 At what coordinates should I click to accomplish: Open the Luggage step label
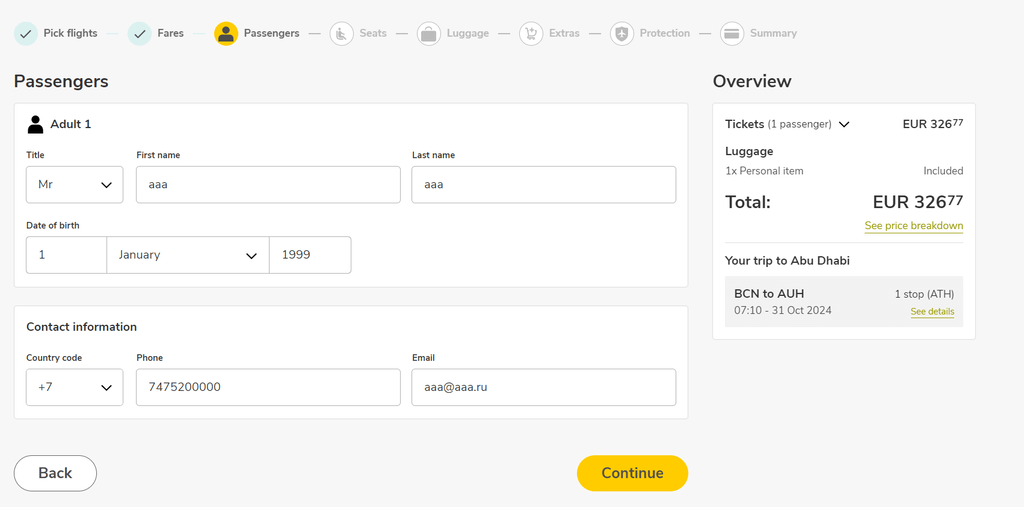pos(468,33)
